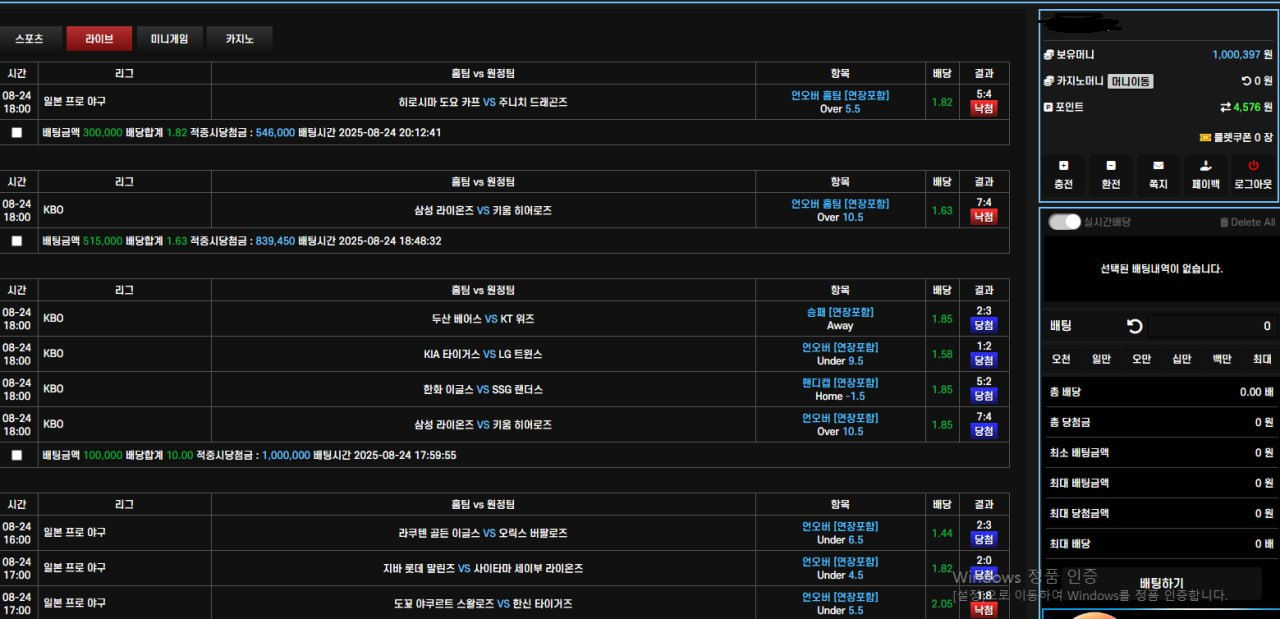Open the 쪽지 message envelope icon

coord(1158,176)
